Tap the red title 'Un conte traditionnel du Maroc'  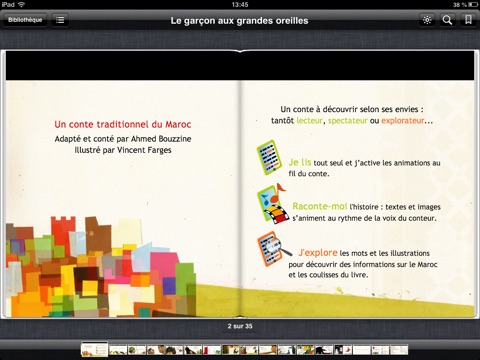[x=123, y=124]
